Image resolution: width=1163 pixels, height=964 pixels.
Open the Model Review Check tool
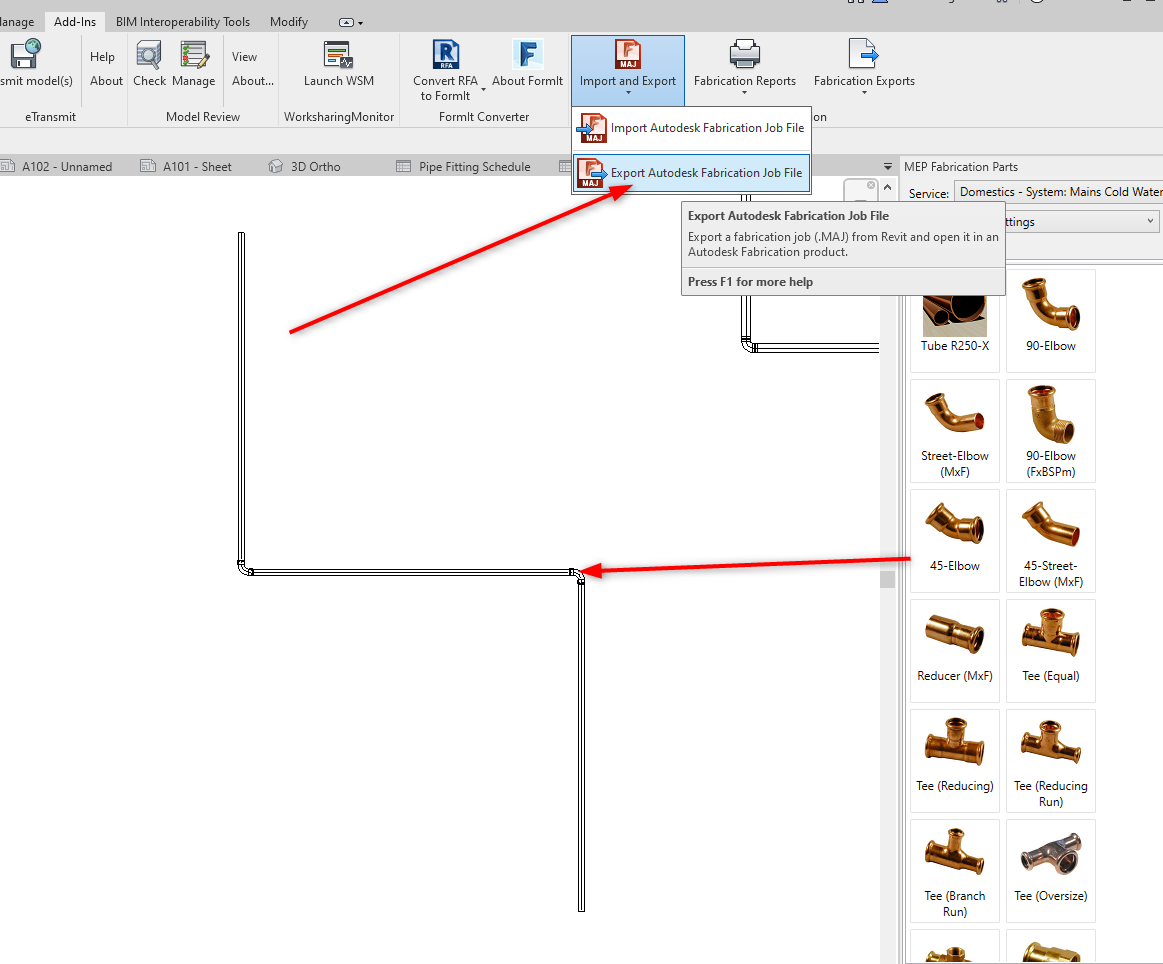149,63
